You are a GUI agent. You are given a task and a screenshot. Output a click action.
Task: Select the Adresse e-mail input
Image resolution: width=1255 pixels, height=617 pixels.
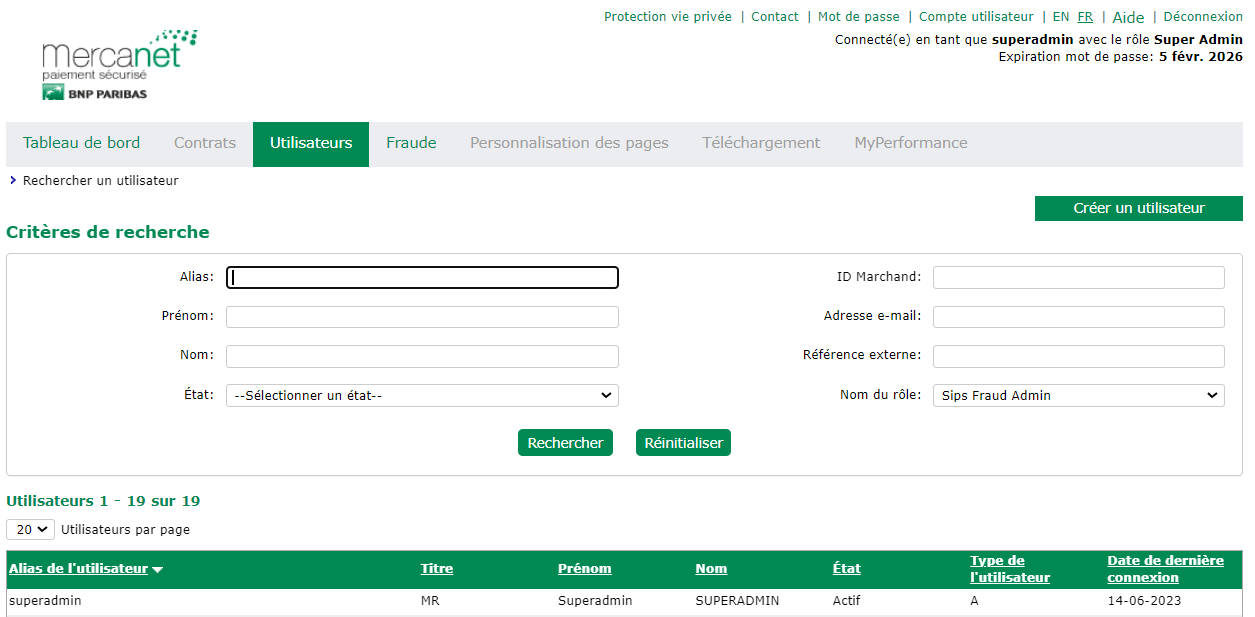pos(1078,317)
